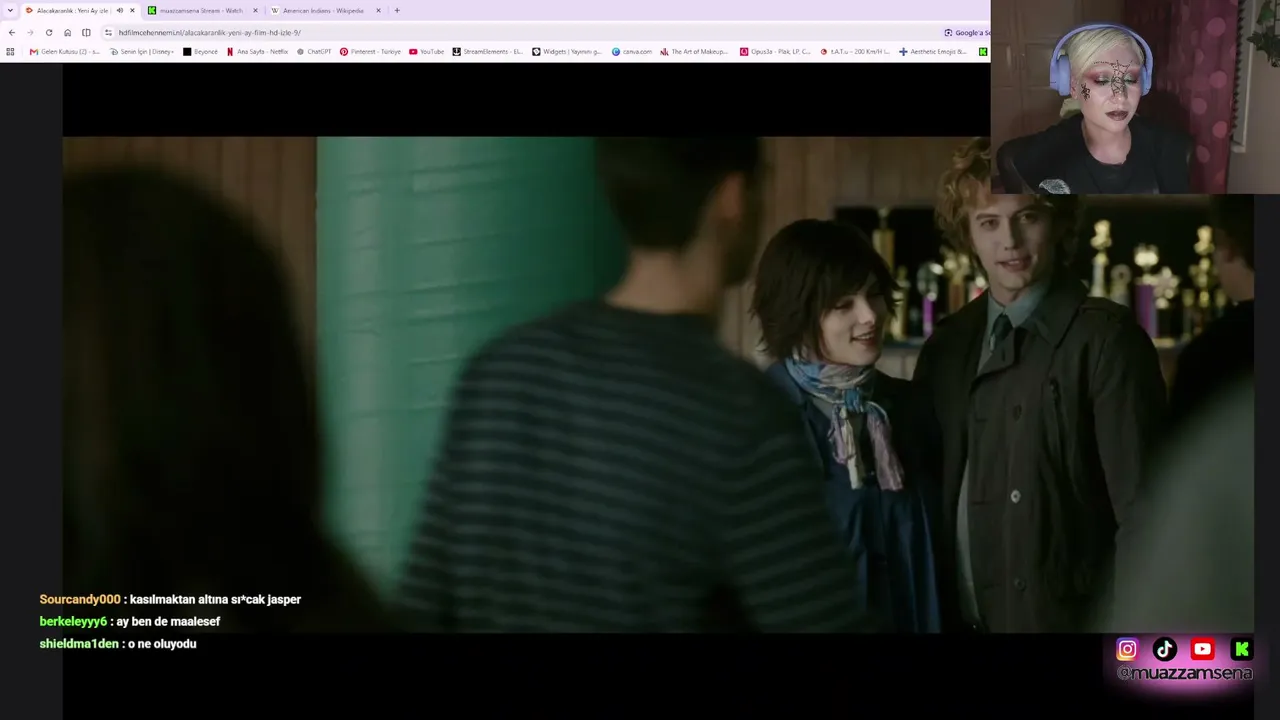Open the ChatGPT bookmark
This screenshot has width=1280, height=720.
coord(314,52)
